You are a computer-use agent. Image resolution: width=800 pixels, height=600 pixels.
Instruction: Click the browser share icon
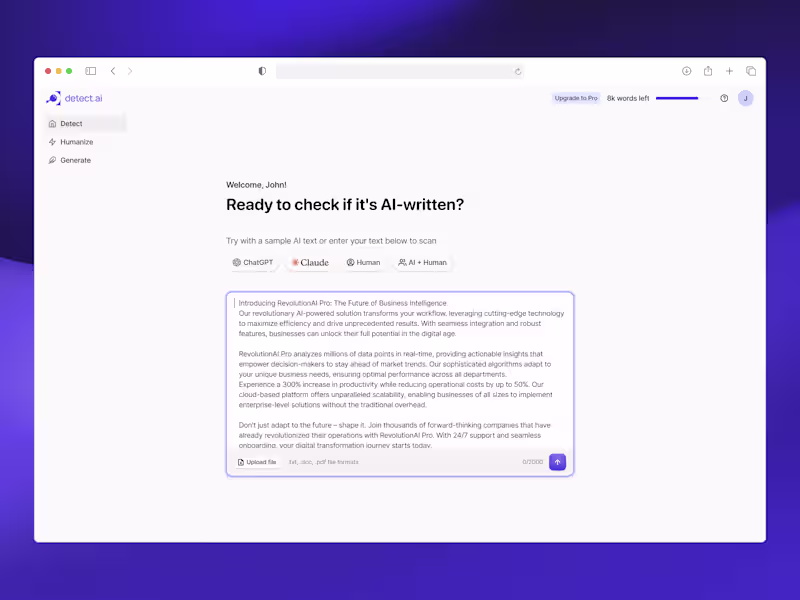(708, 71)
